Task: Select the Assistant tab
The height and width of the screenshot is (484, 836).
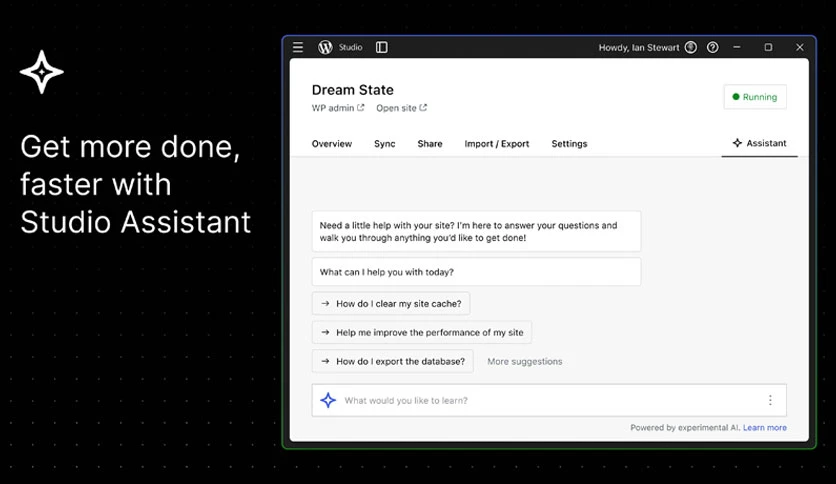Action: click(759, 143)
